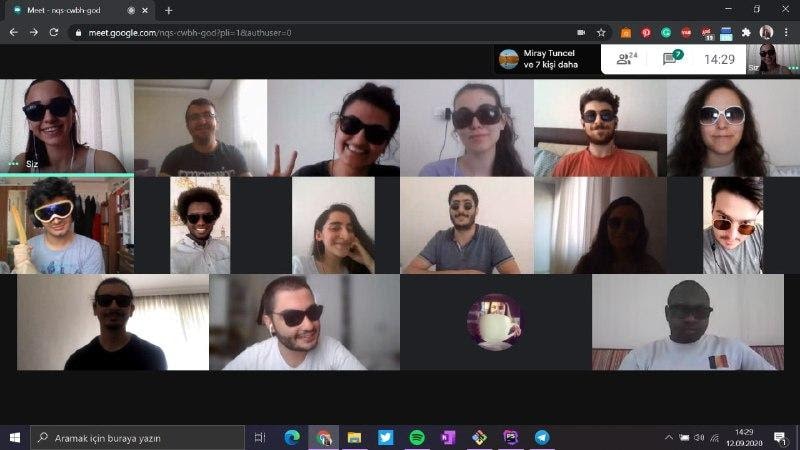Viewport: 800px width, 450px height.
Task: Open the Grammarly extension icon
Action: pos(666,32)
